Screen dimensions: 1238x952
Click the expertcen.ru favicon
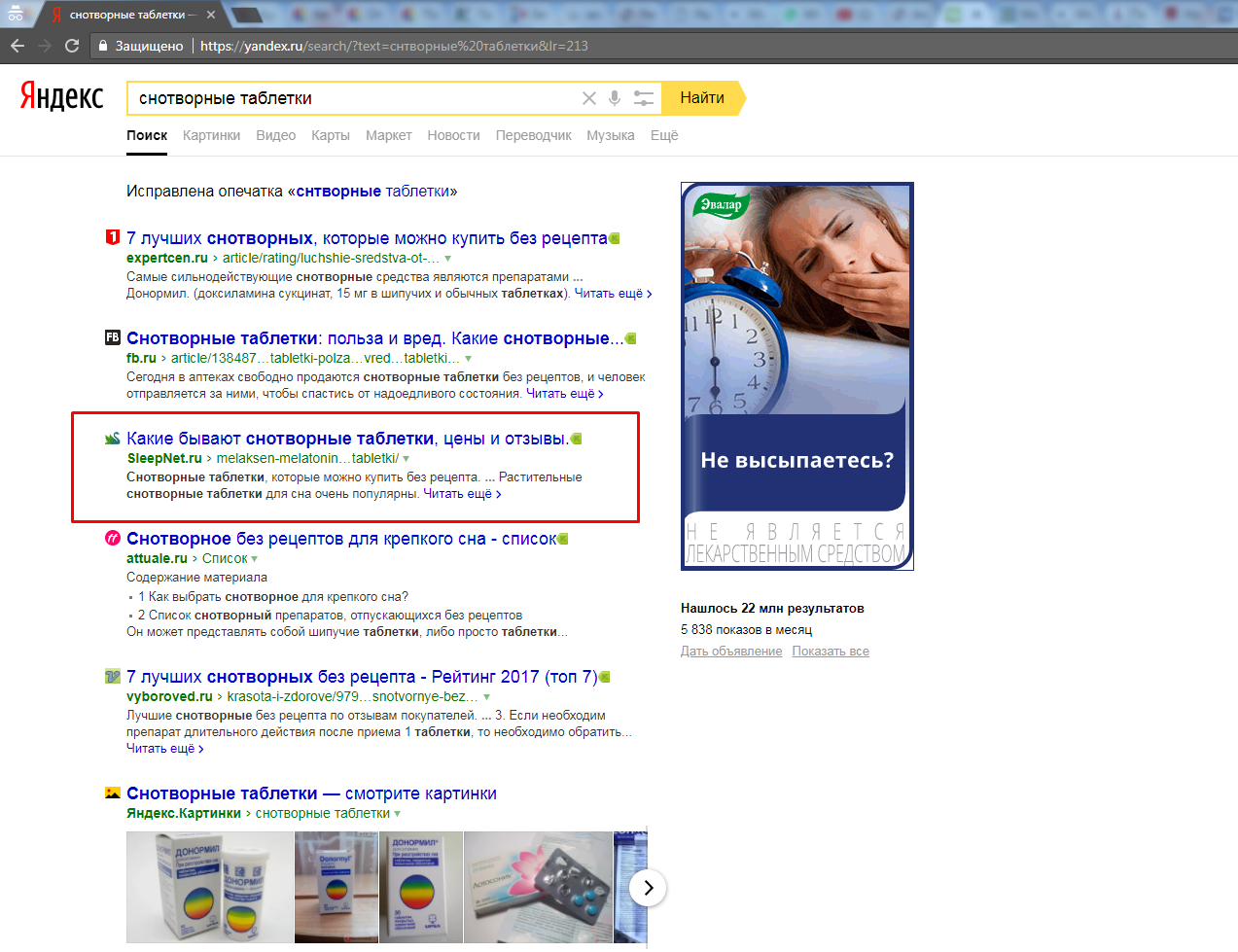pyautogui.click(x=113, y=237)
